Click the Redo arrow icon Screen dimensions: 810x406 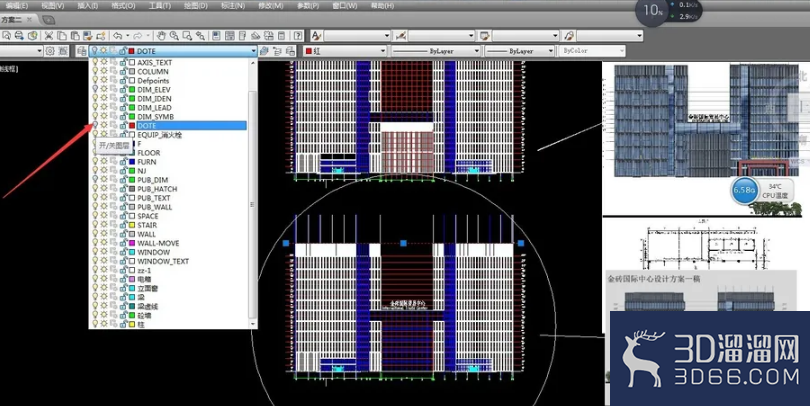tap(137, 36)
